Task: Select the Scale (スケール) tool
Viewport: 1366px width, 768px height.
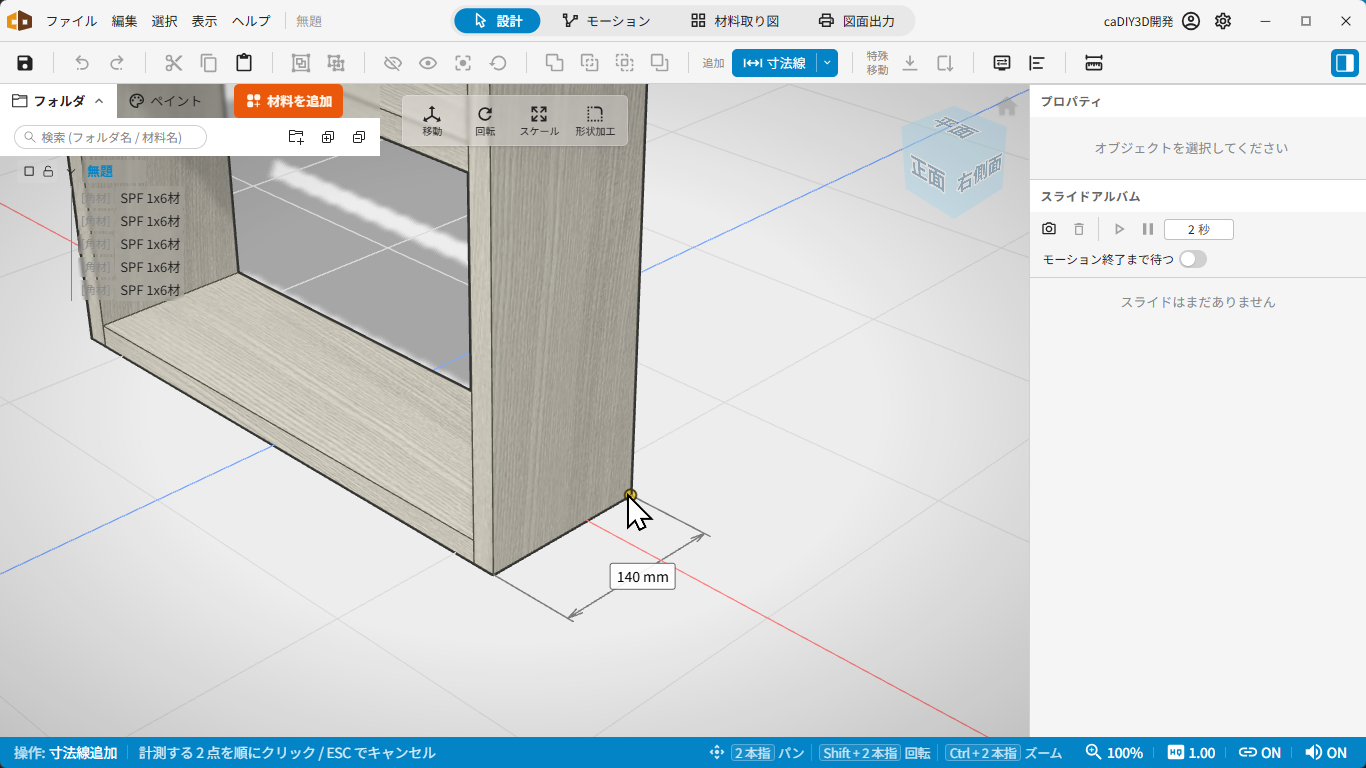Action: click(539, 120)
